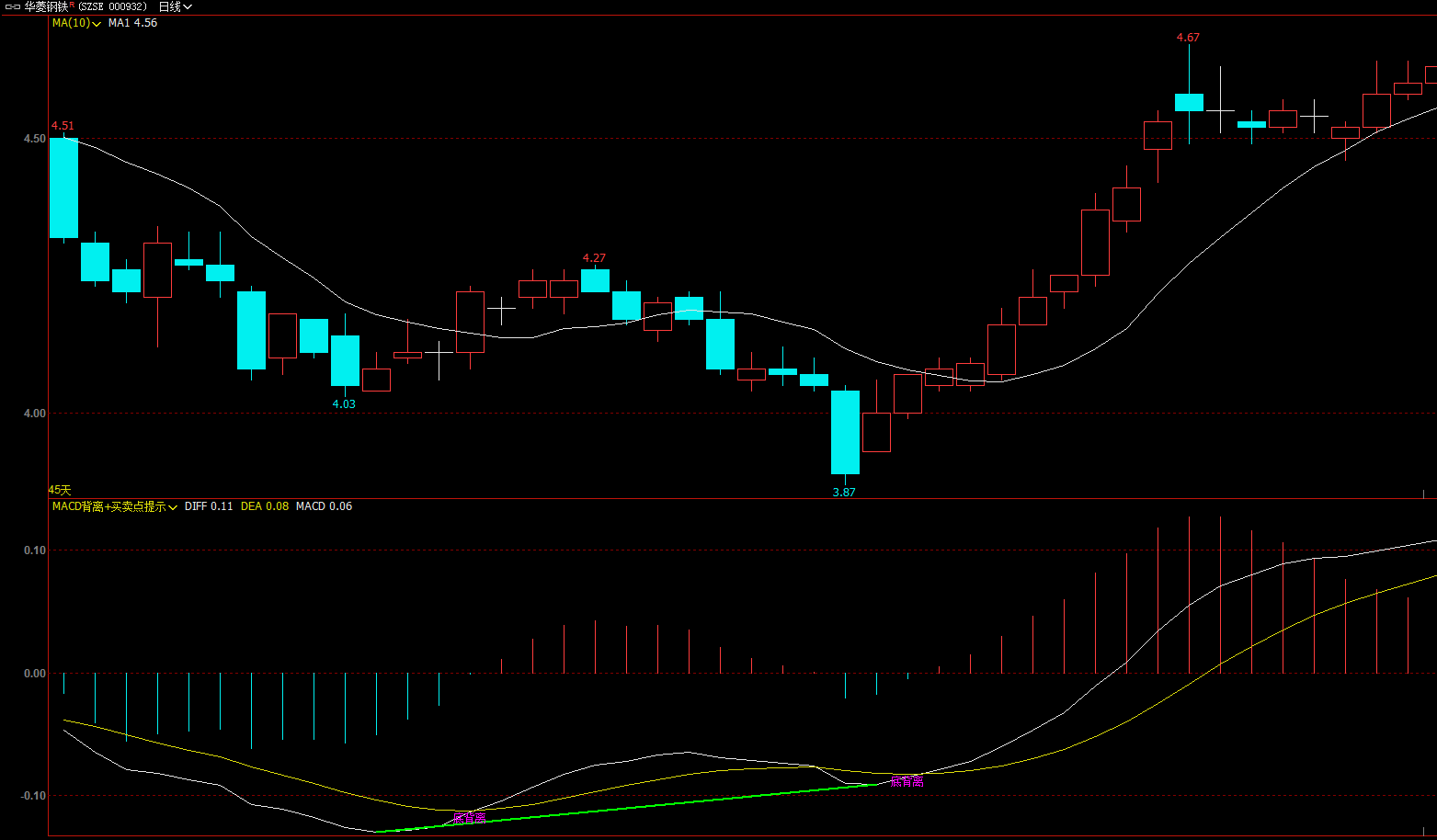Open the 日线 period dropdown
The width and height of the screenshot is (1437, 840).
[175, 6]
